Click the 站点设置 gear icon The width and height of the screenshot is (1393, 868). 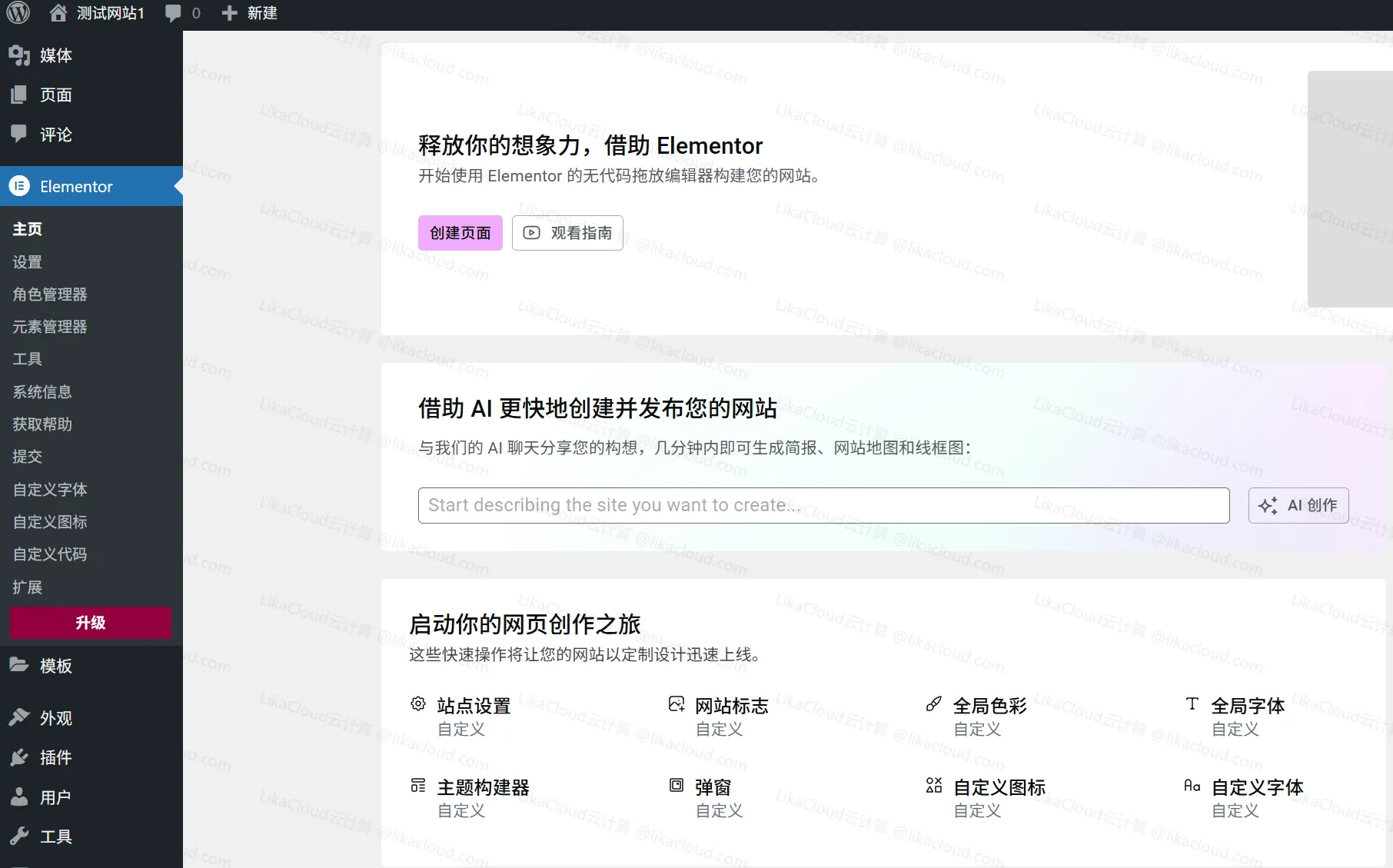pos(417,703)
